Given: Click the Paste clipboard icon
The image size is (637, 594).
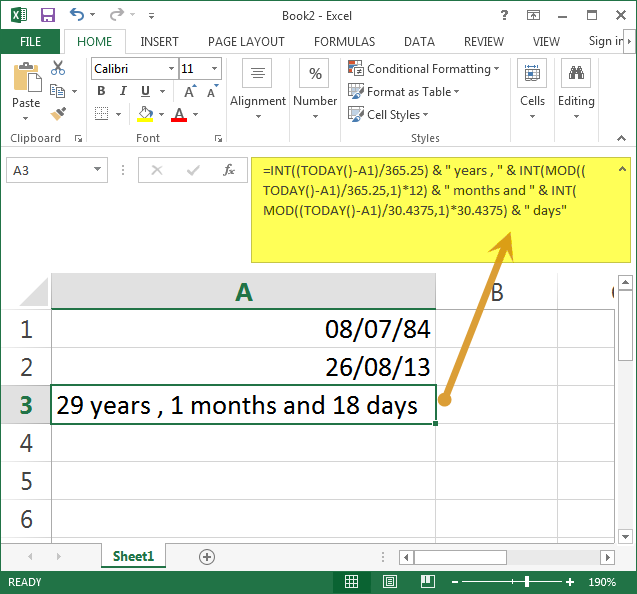Looking at the screenshot, I should point(27,77).
